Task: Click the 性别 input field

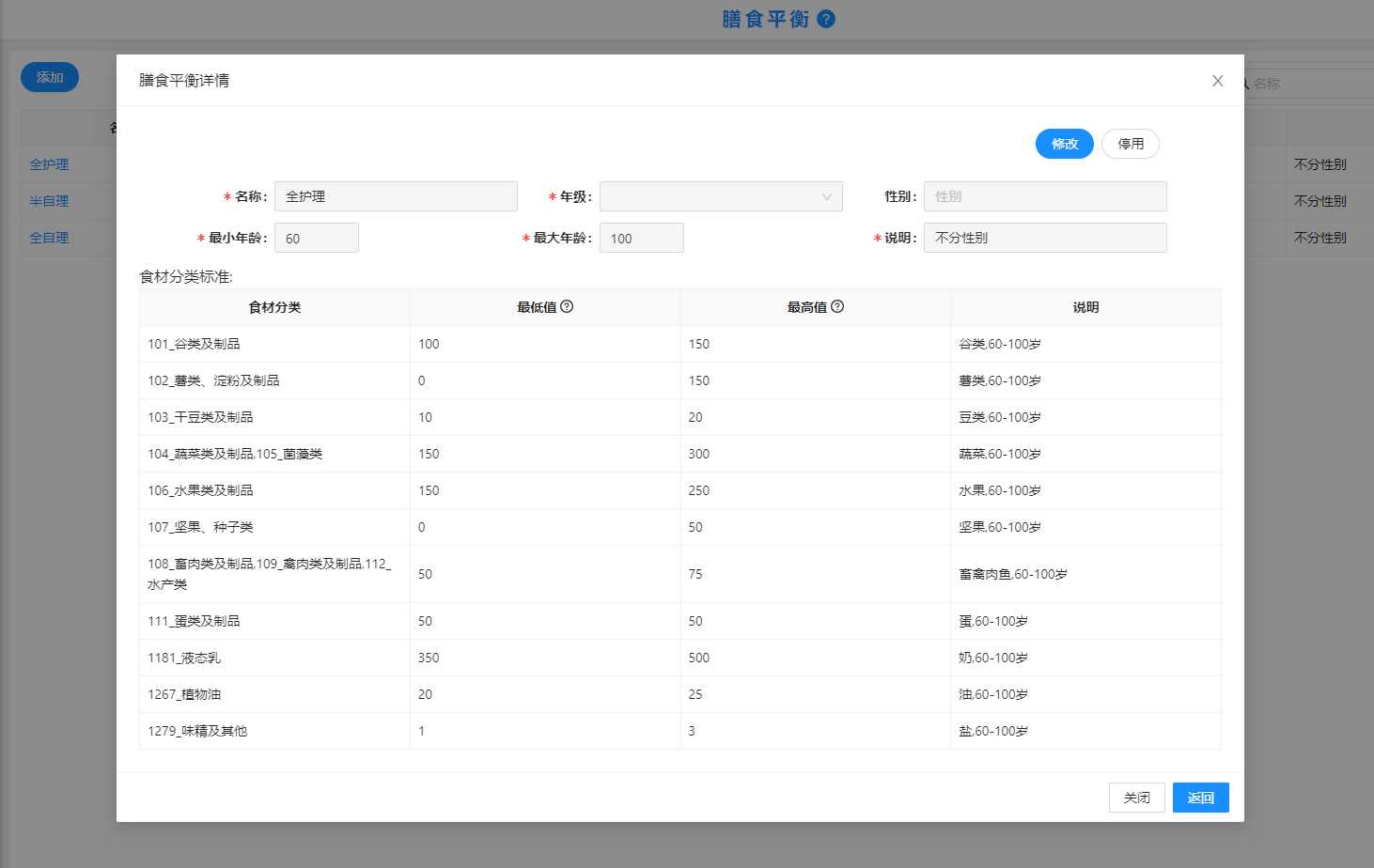Action: 1045,196
